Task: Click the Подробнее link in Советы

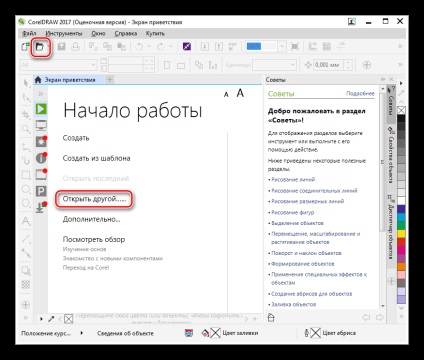Action: [360, 94]
